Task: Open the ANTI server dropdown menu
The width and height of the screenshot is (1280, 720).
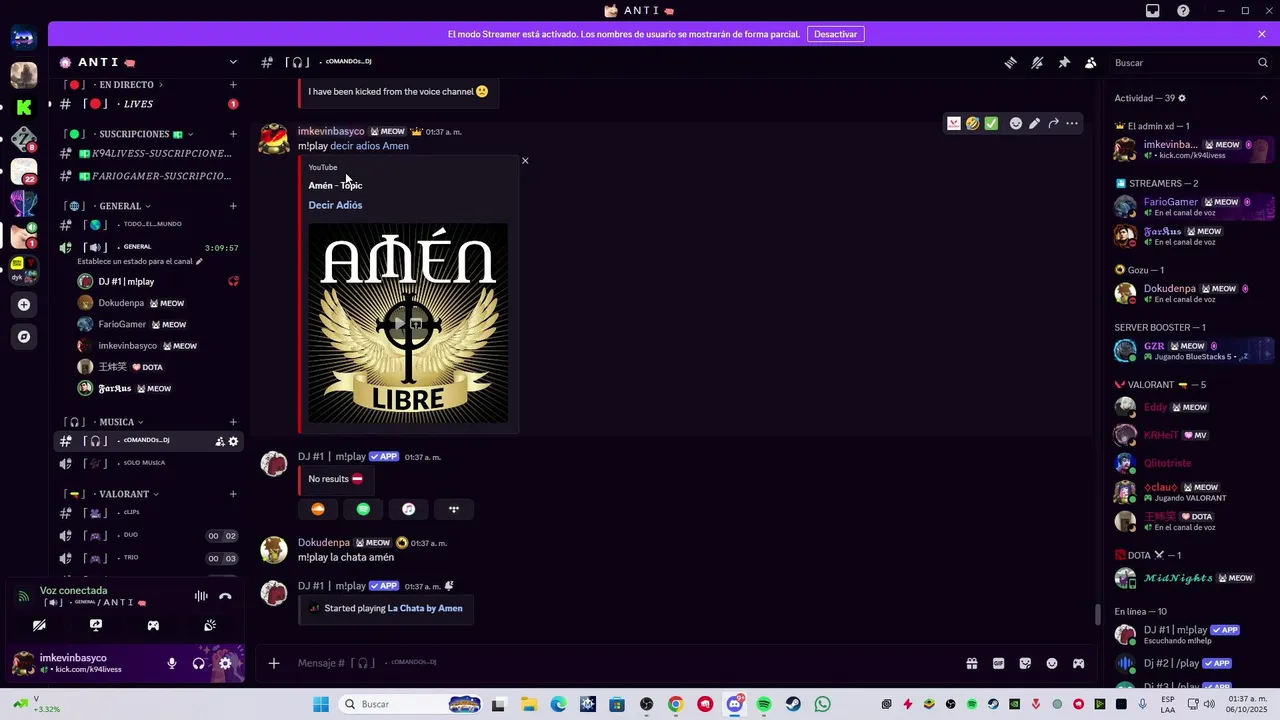Action: click(233, 62)
